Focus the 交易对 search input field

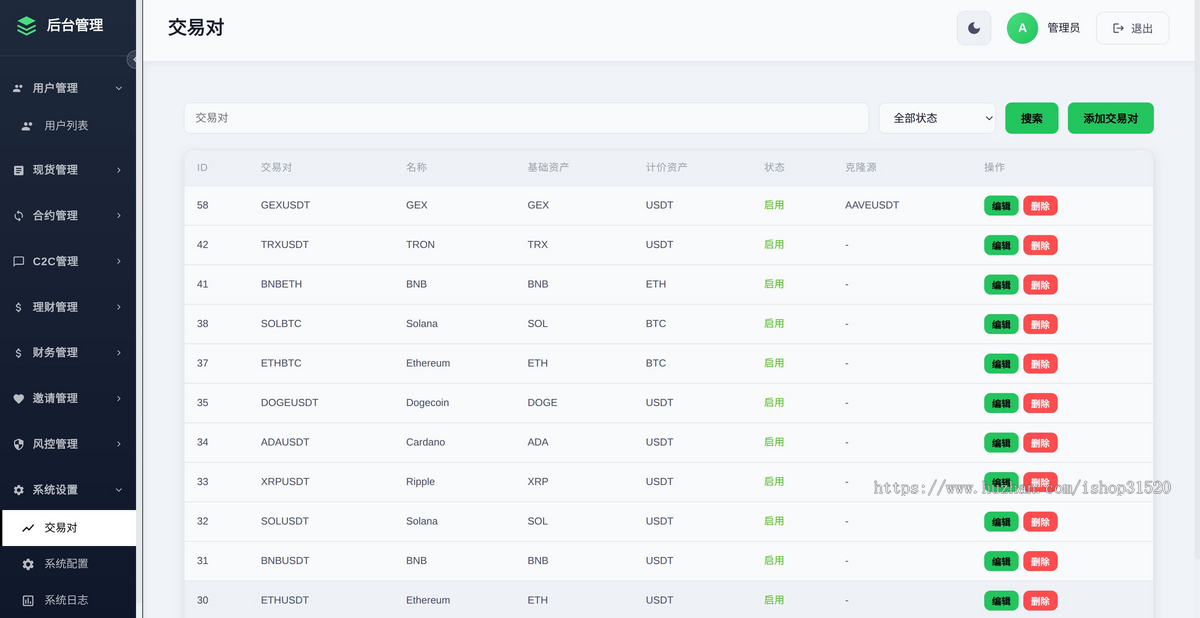526,118
